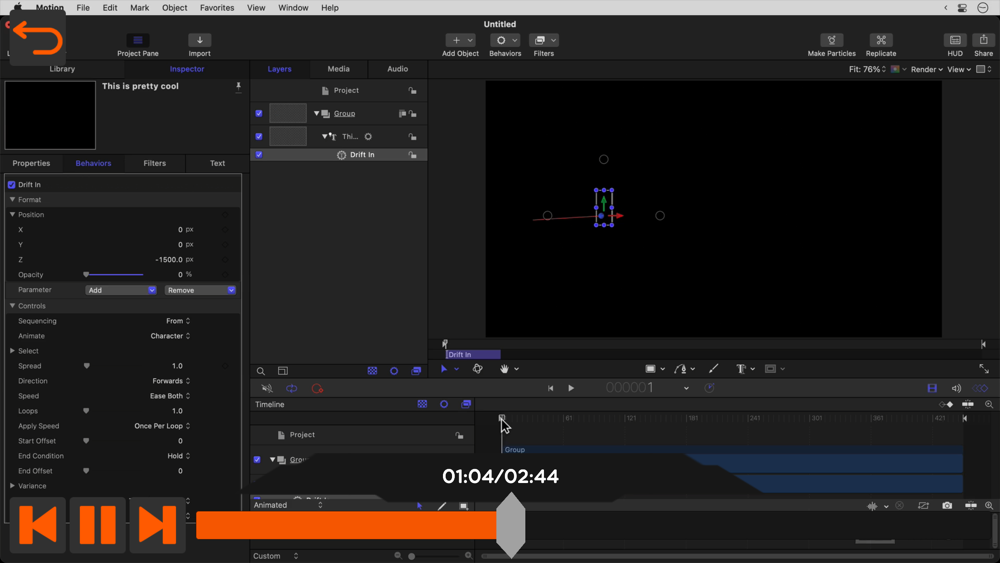Click the record animation button

(317, 388)
